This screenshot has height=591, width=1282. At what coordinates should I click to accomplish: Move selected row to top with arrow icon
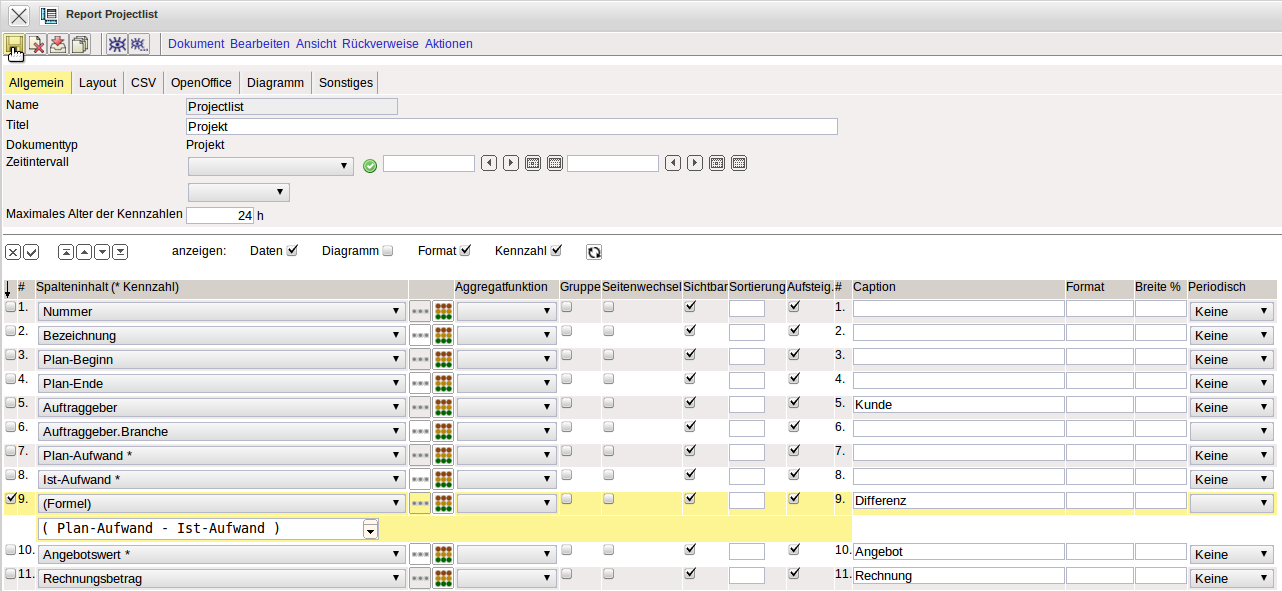(x=66, y=252)
